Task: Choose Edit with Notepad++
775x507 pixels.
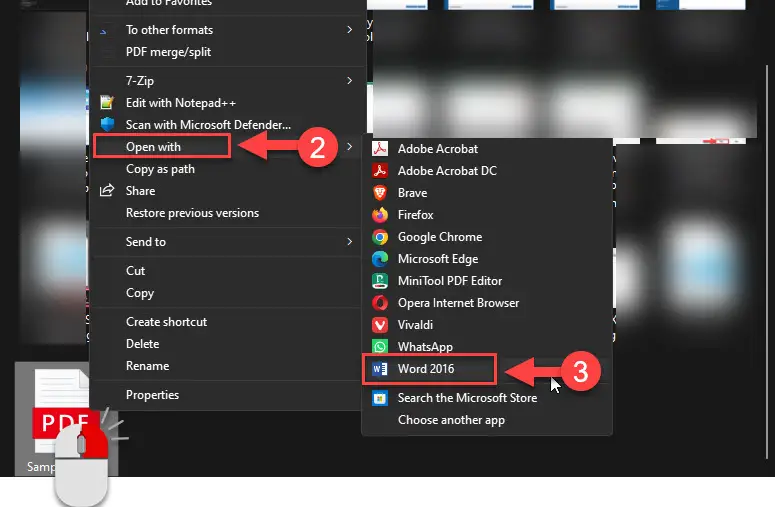Action: point(227,103)
